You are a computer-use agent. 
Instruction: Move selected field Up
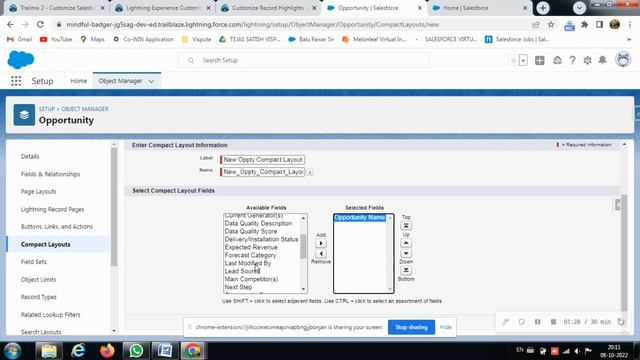(x=406, y=243)
